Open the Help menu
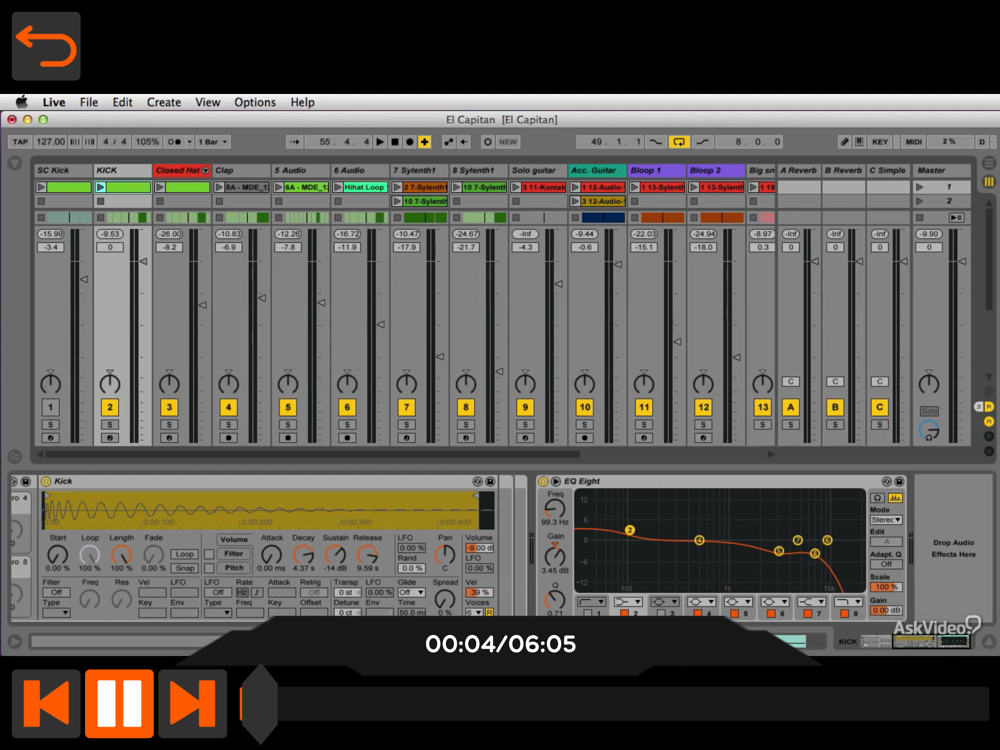Screen dimensions: 1000x750 (302, 102)
